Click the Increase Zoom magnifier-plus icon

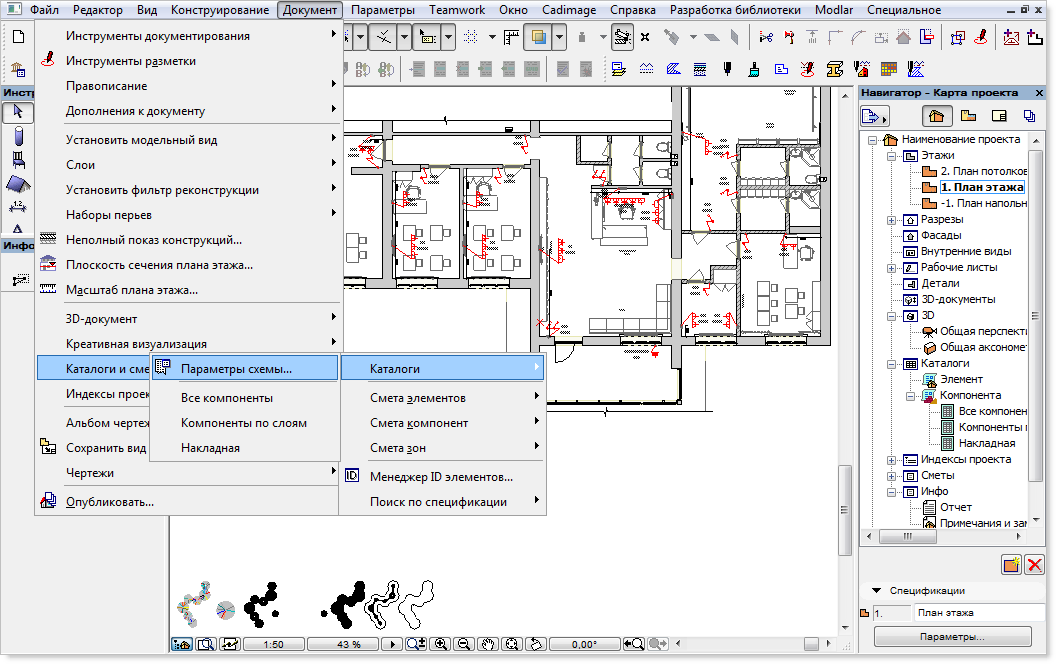pyautogui.click(x=416, y=644)
